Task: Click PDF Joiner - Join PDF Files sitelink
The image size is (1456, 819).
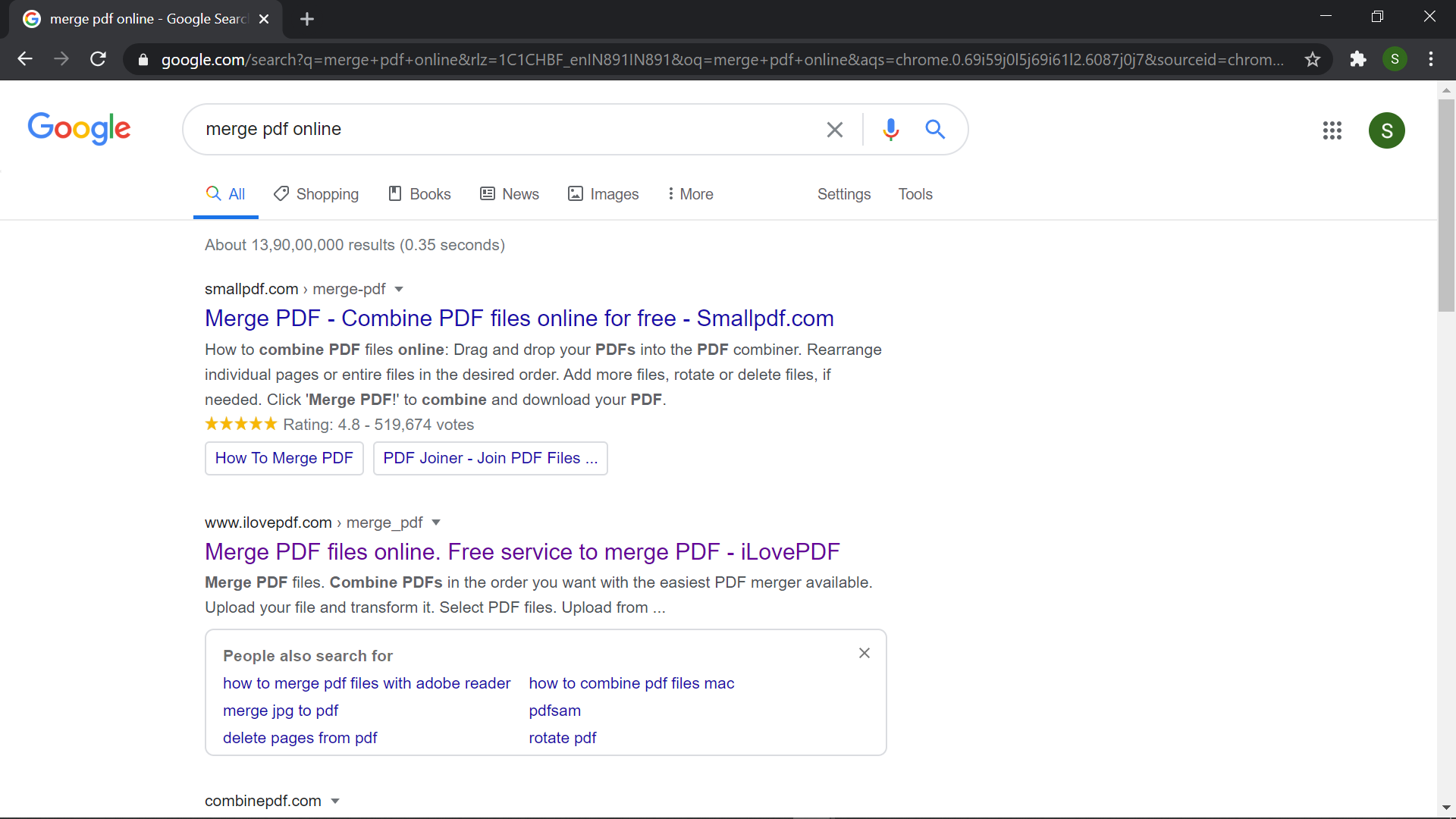Action: coord(491,458)
